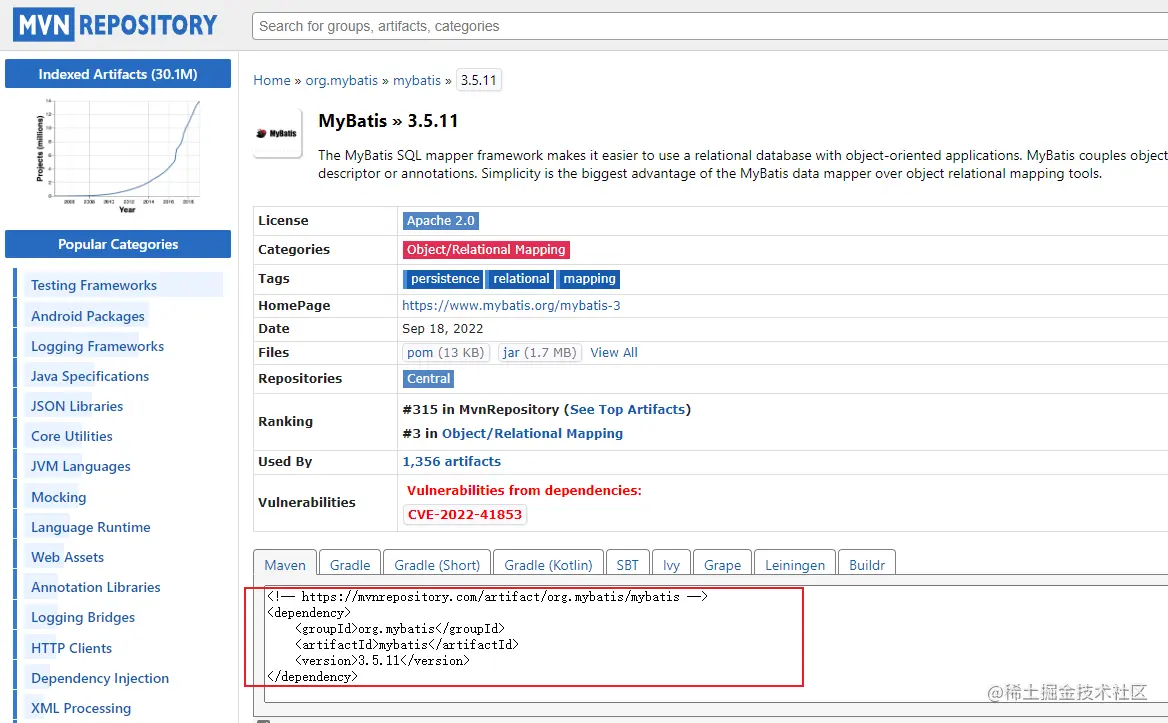Open JVM Languages category
Viewport: 1168px width, 723px height.
[x=80, y=466]
